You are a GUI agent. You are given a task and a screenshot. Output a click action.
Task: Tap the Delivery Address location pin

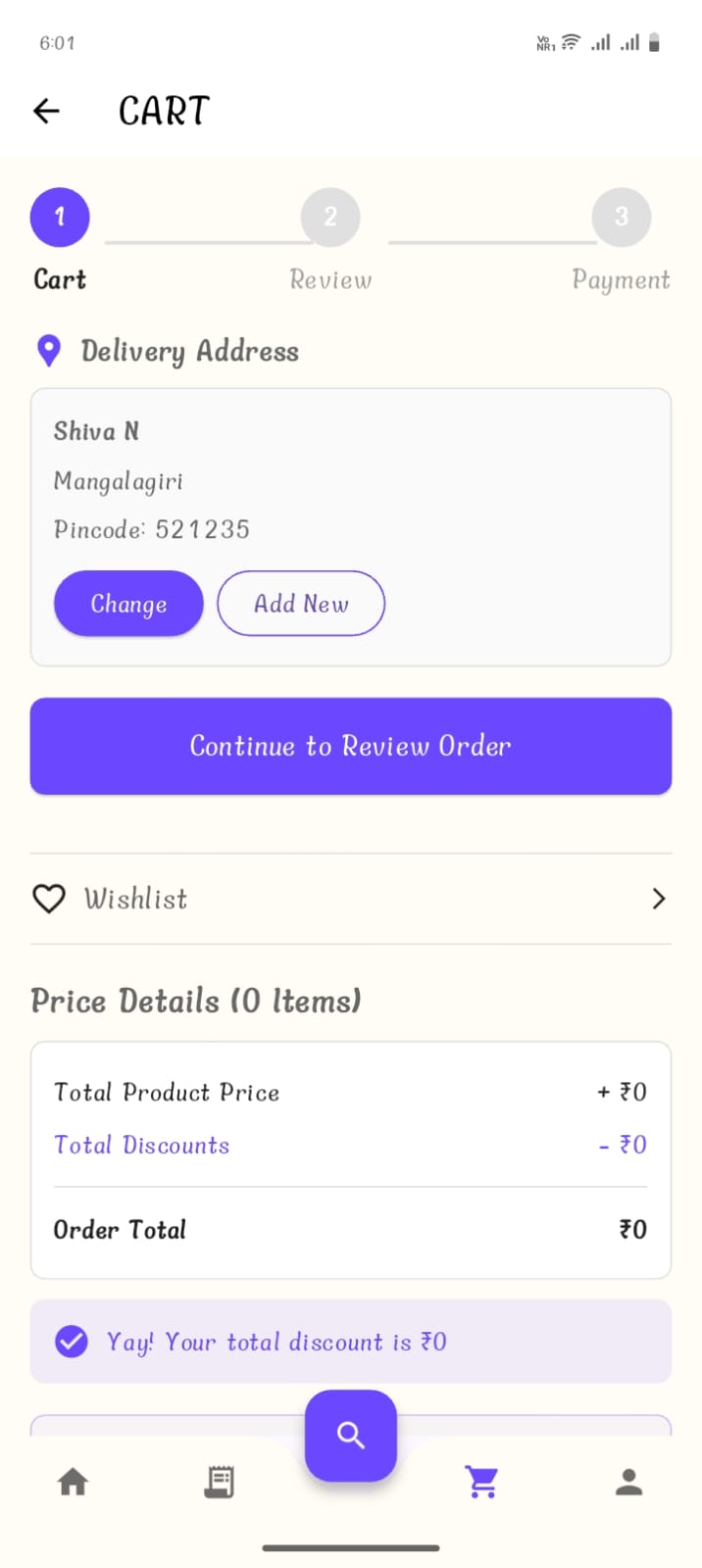pyautogui.click(x=48, y=351)
